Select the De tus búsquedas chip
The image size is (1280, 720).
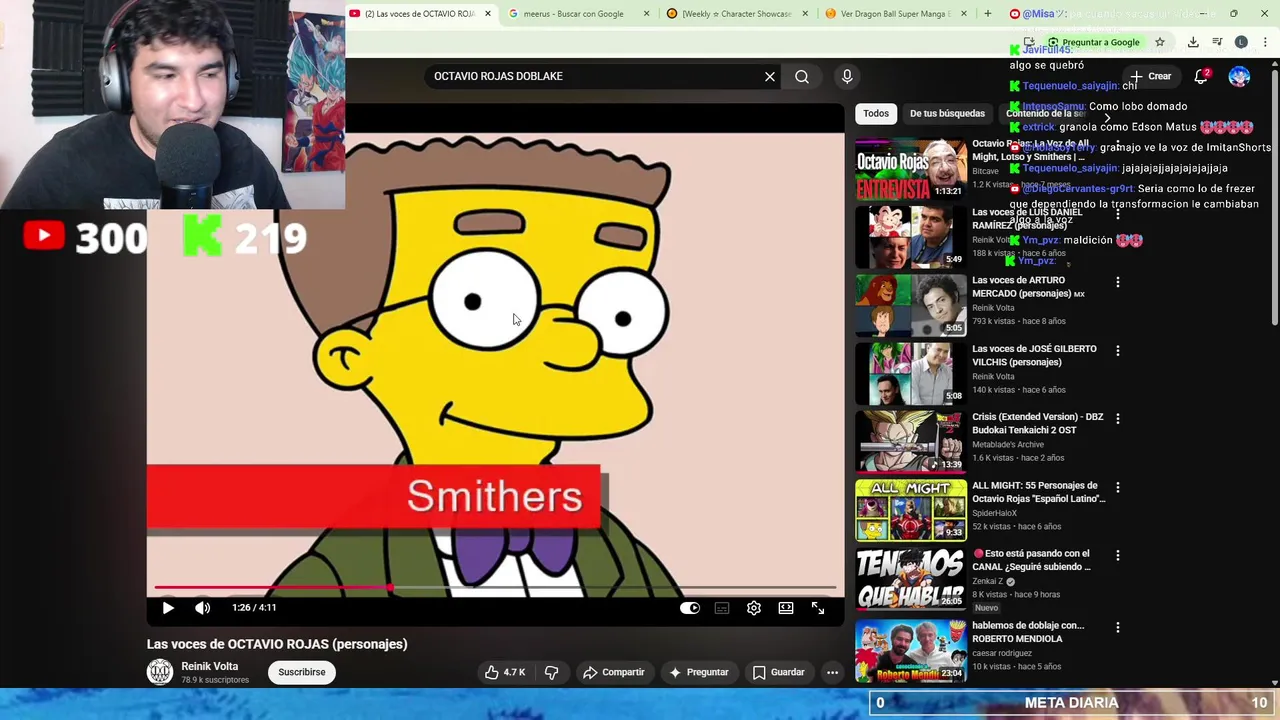pos(947,114)
